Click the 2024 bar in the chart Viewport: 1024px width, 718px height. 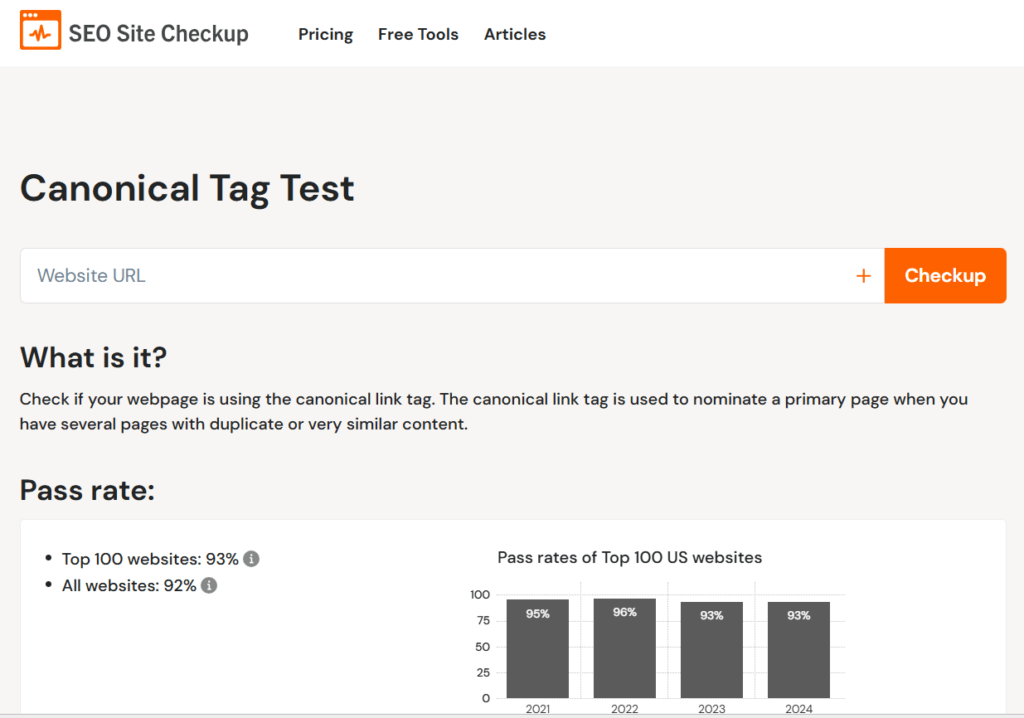pyautogui.click(x=798, y=650)
